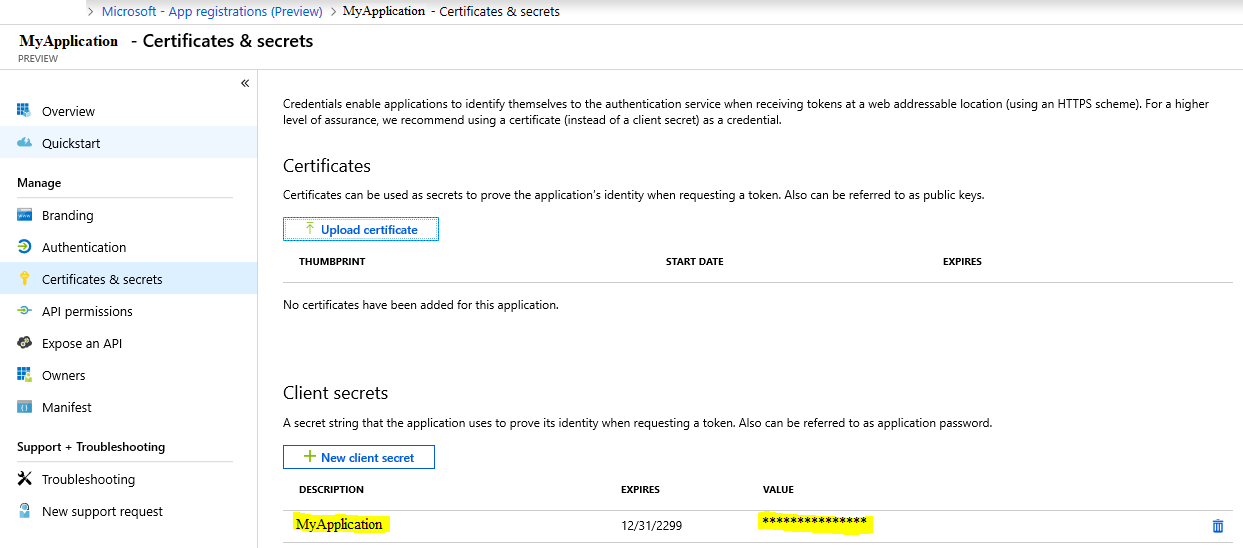Click the masked secret value
Viewport: 1243px width, 548px height.
click(814, 522)
